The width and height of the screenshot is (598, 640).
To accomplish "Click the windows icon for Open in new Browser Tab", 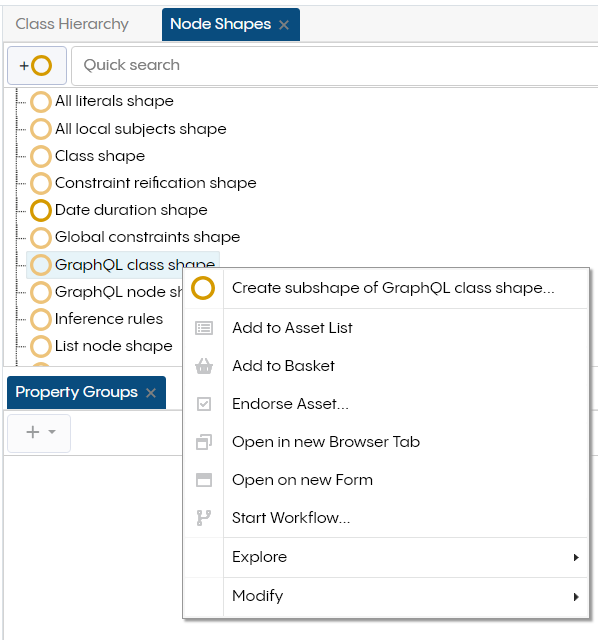I will tap(204, 442).
